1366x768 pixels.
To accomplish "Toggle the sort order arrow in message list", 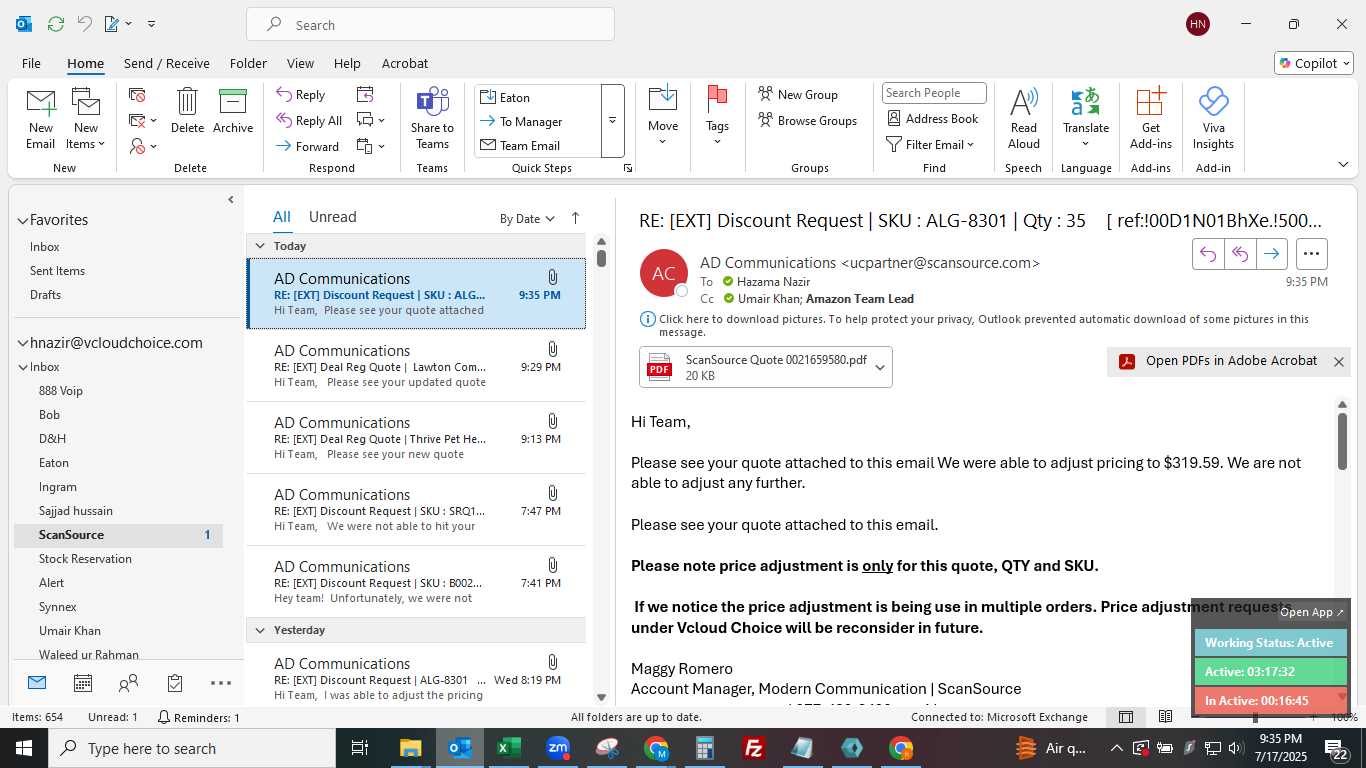I will (575, 218).
